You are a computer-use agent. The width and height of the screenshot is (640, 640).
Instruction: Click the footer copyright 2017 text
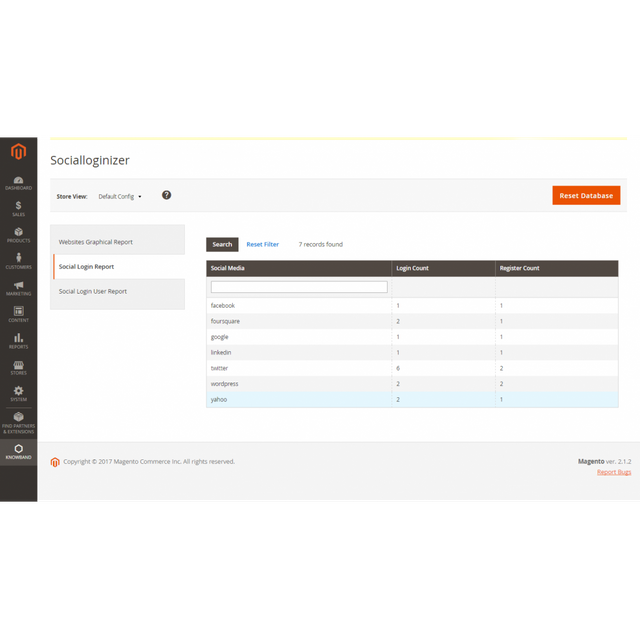(149, 462)
